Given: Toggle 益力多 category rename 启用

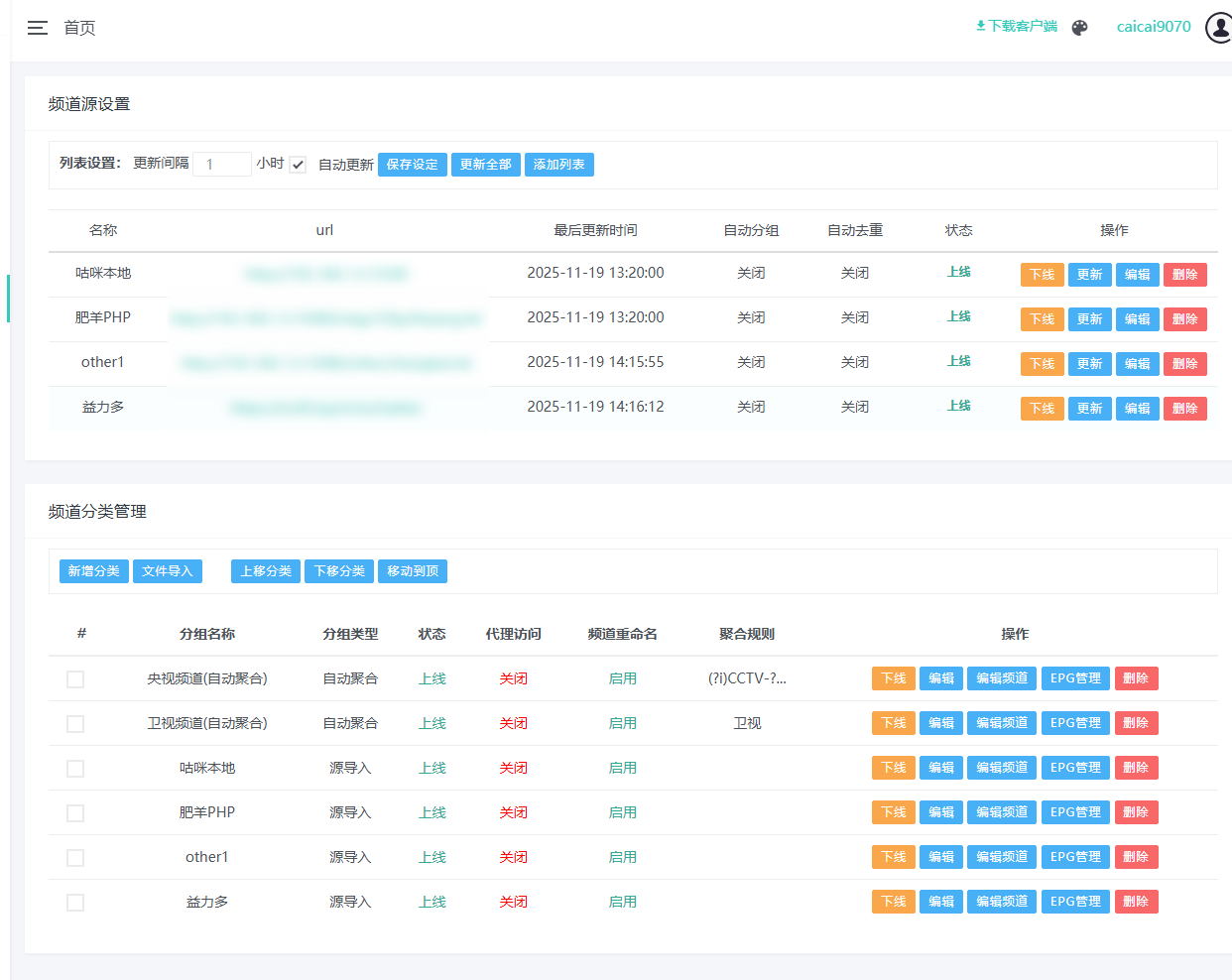Looking at the screenshot, I should tap(623, 902).
